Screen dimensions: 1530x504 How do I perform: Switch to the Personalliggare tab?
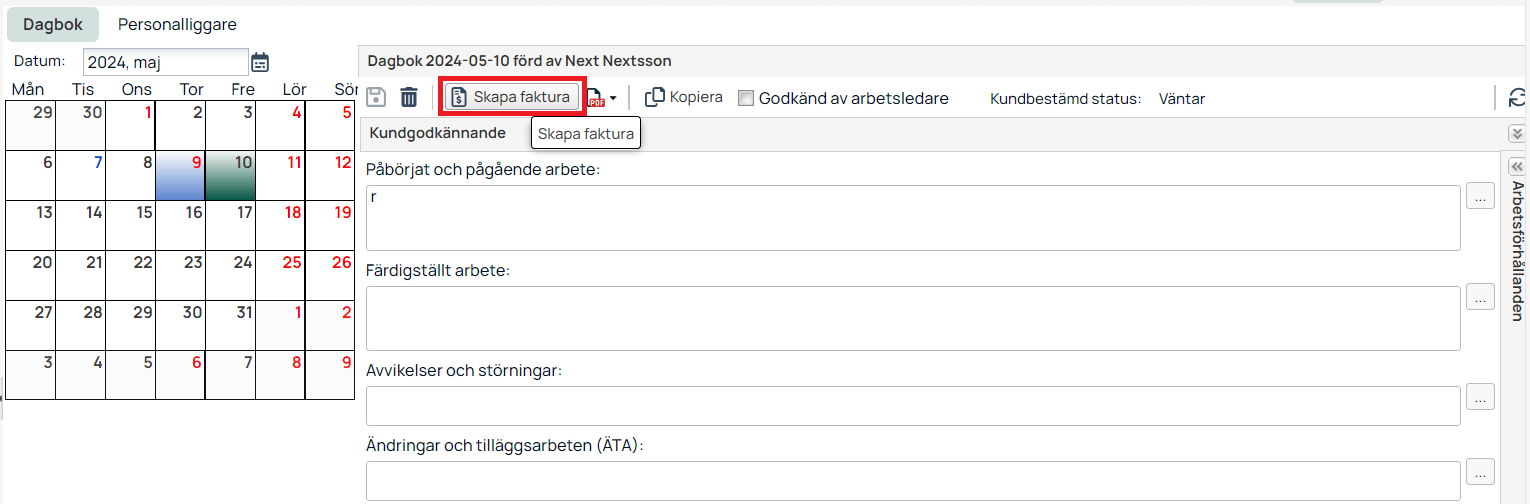click(177, 24)
